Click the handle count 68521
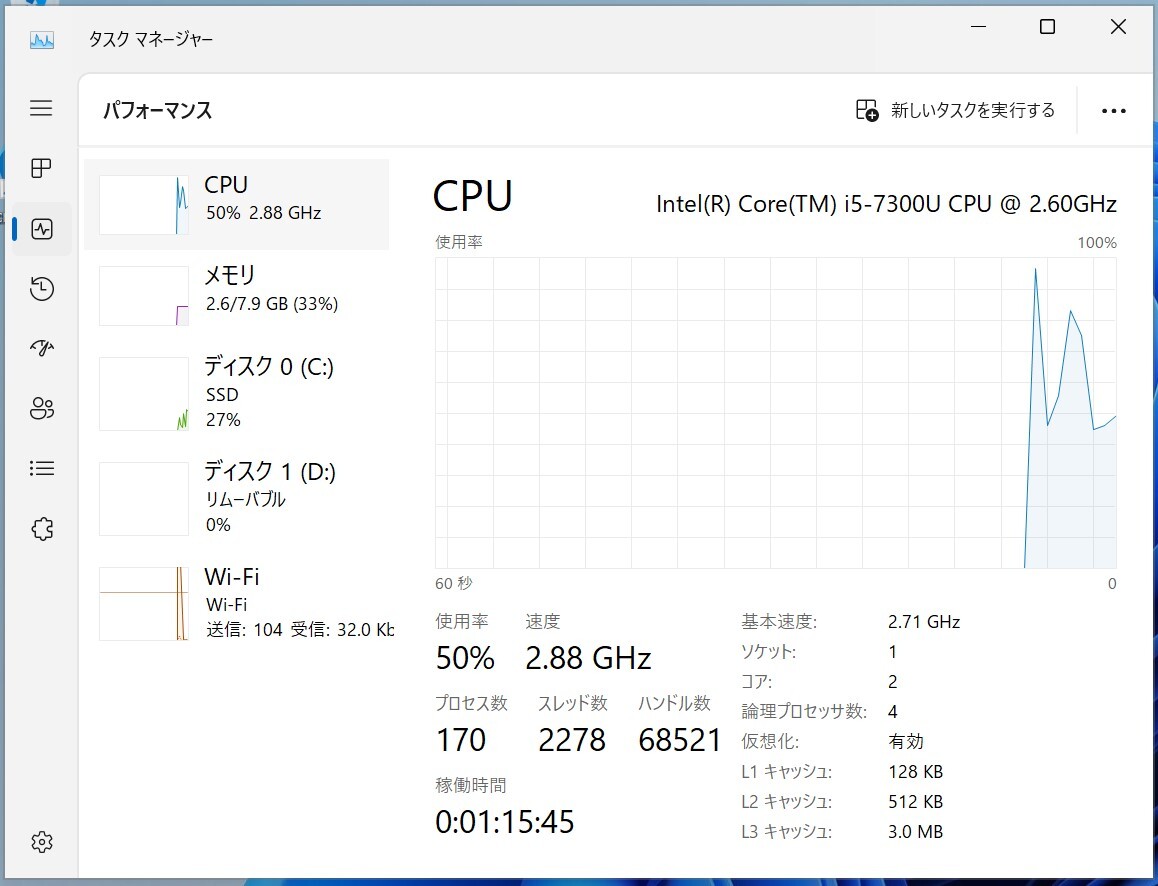1158x886 pixels. (679, 740)
